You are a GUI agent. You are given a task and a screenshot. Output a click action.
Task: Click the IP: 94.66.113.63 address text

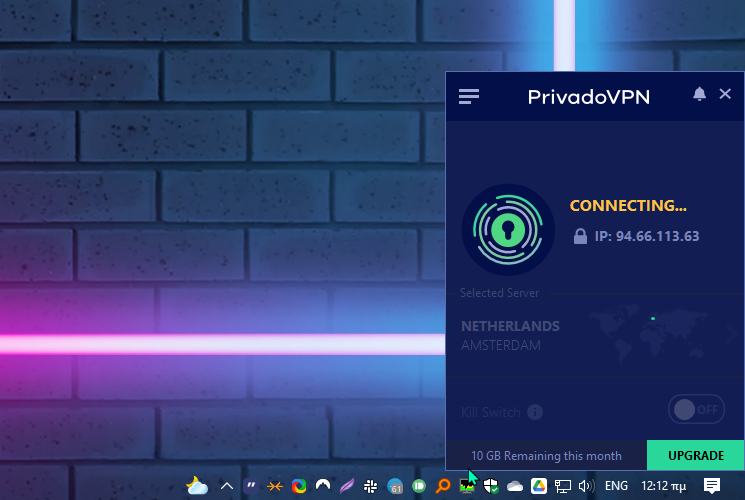tap(647, 236)
